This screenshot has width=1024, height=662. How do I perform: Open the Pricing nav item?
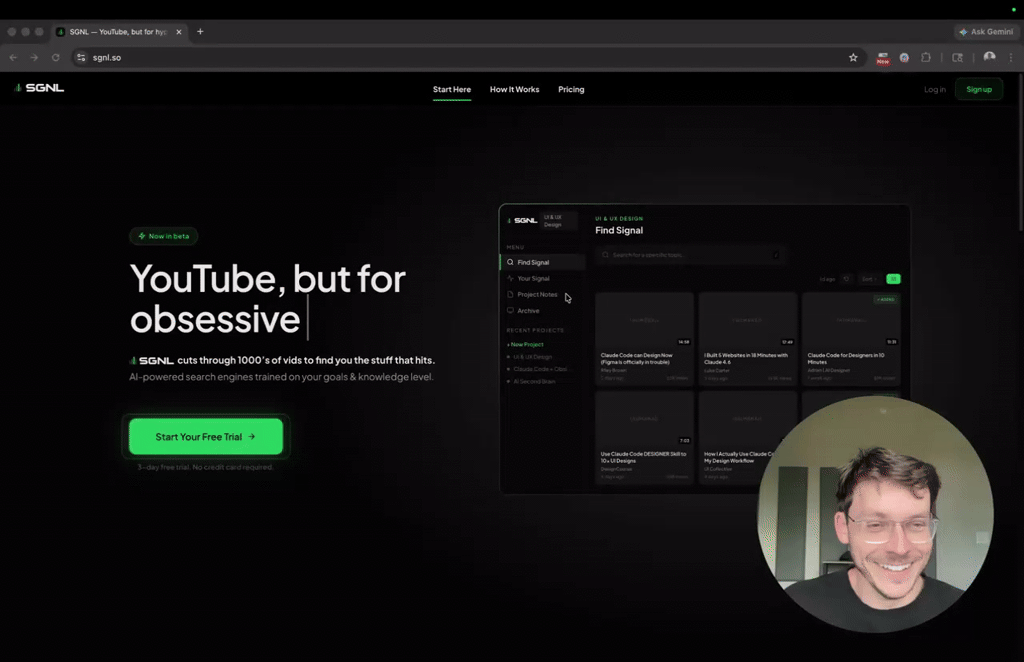571,89
